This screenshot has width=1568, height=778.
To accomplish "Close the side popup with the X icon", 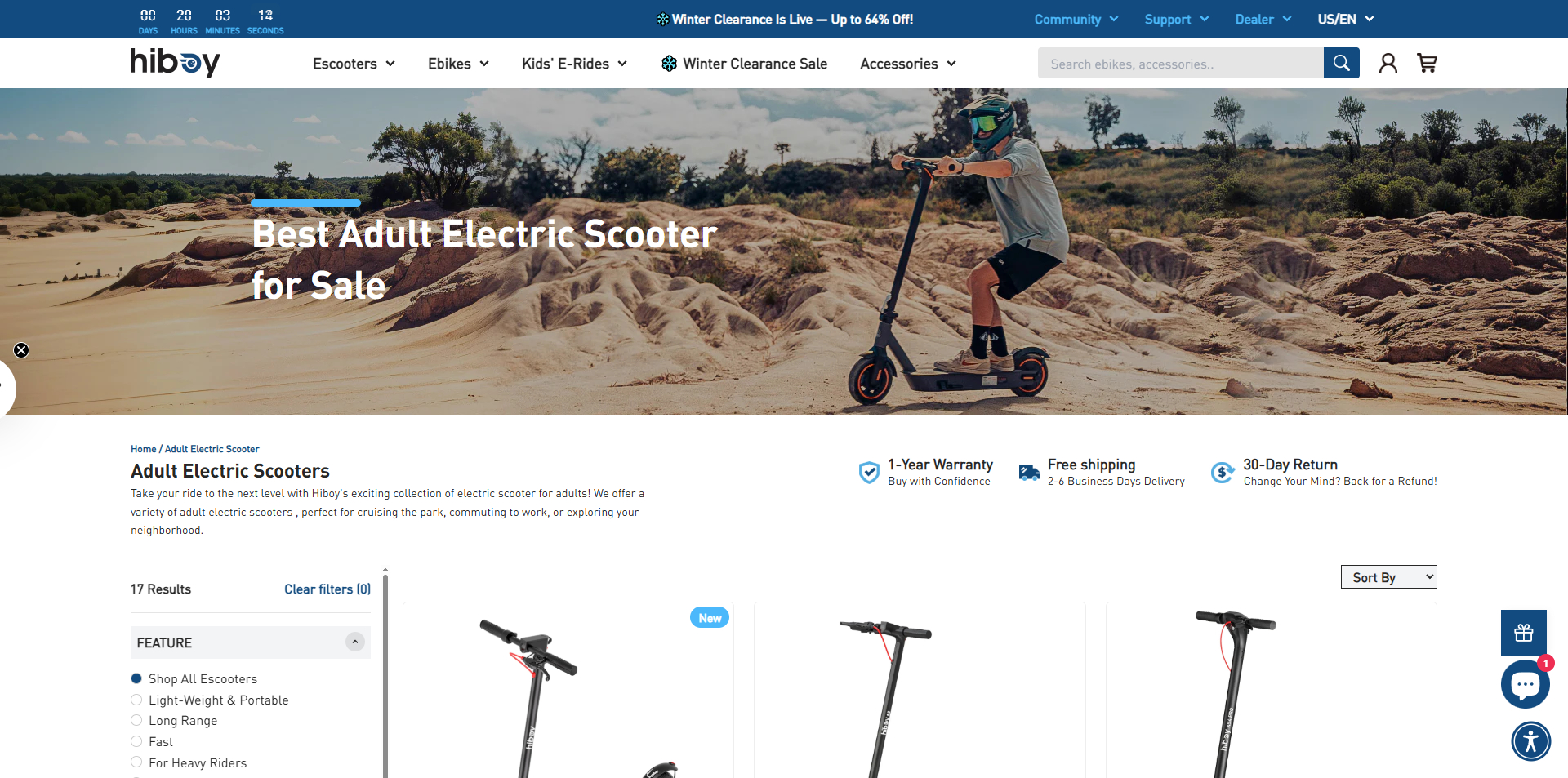I will [x=21, y=350].
